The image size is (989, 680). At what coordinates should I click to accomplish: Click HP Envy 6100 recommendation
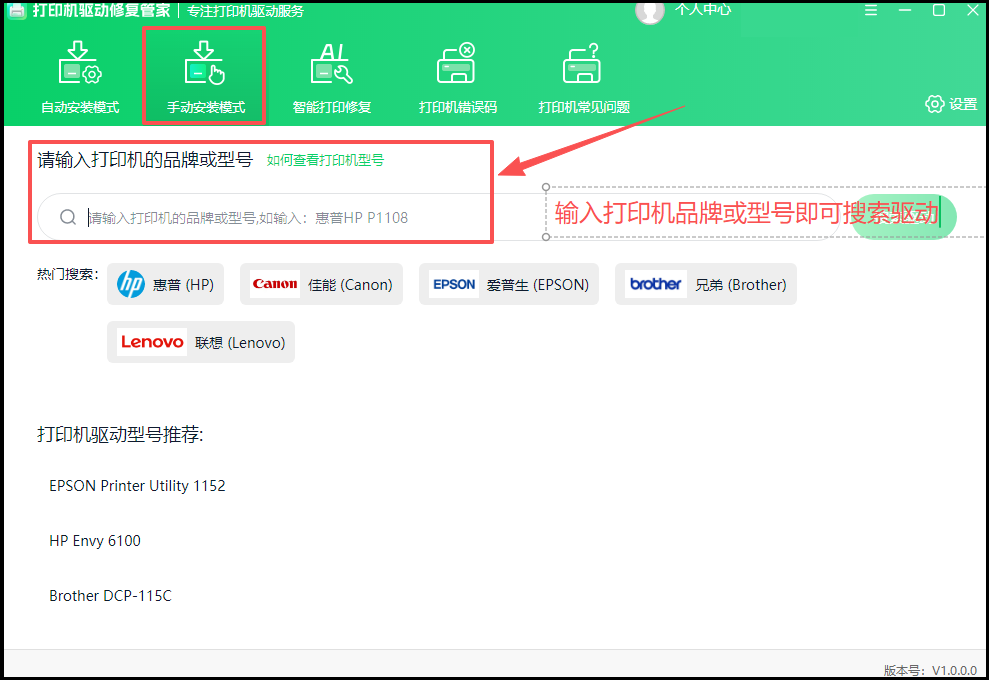coord(95,541)
